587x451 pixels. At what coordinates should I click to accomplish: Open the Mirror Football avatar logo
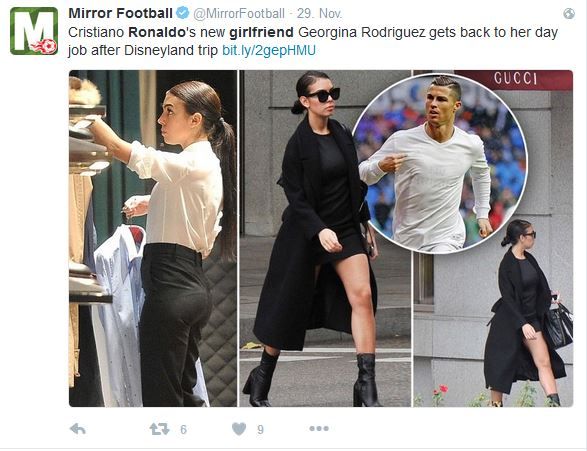coord(34,31)
